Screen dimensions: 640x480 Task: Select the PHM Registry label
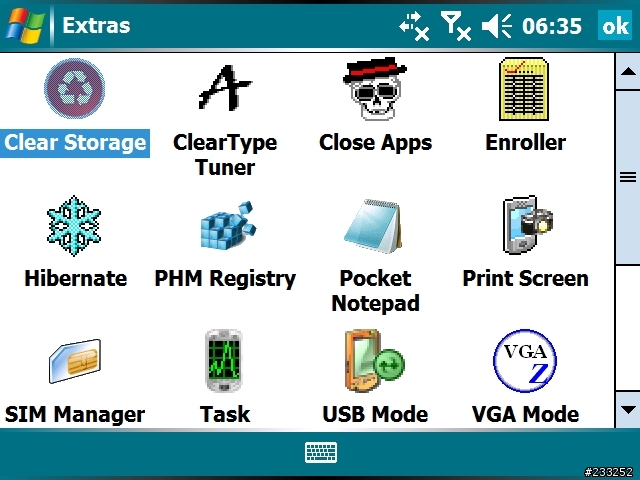225,279
